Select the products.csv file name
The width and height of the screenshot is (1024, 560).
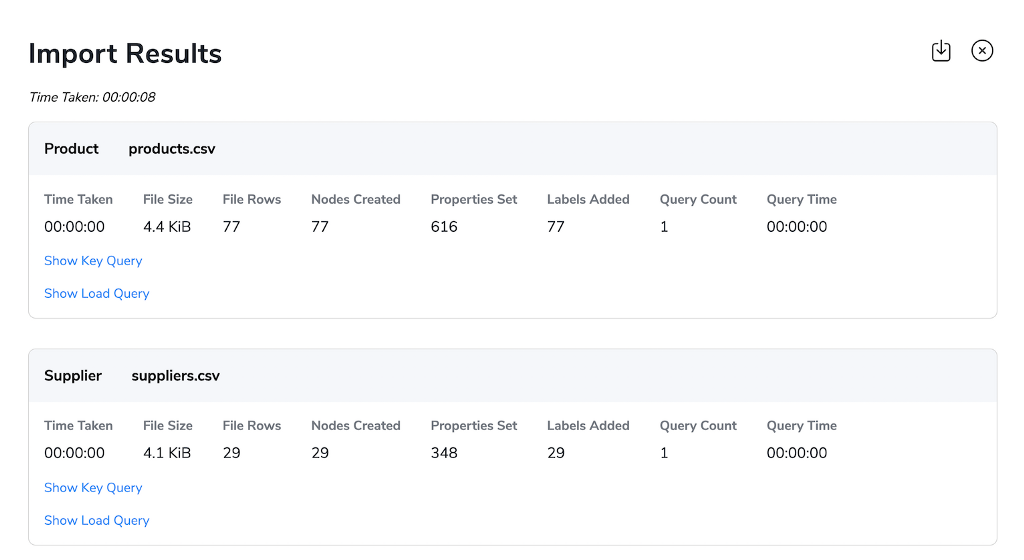(x=172, y=149)
